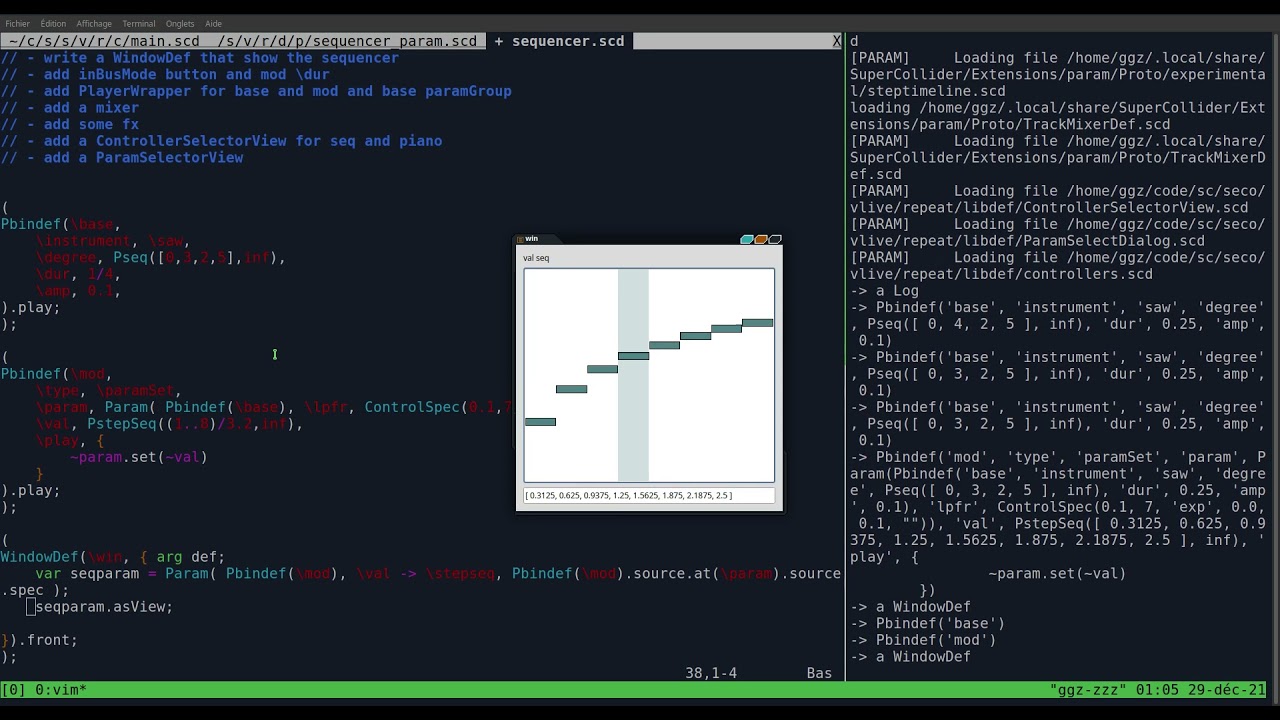Click the '// - add some fx' comment line
The width and height of the screenshot is (1280, 720).
click(x=70, y=124)
